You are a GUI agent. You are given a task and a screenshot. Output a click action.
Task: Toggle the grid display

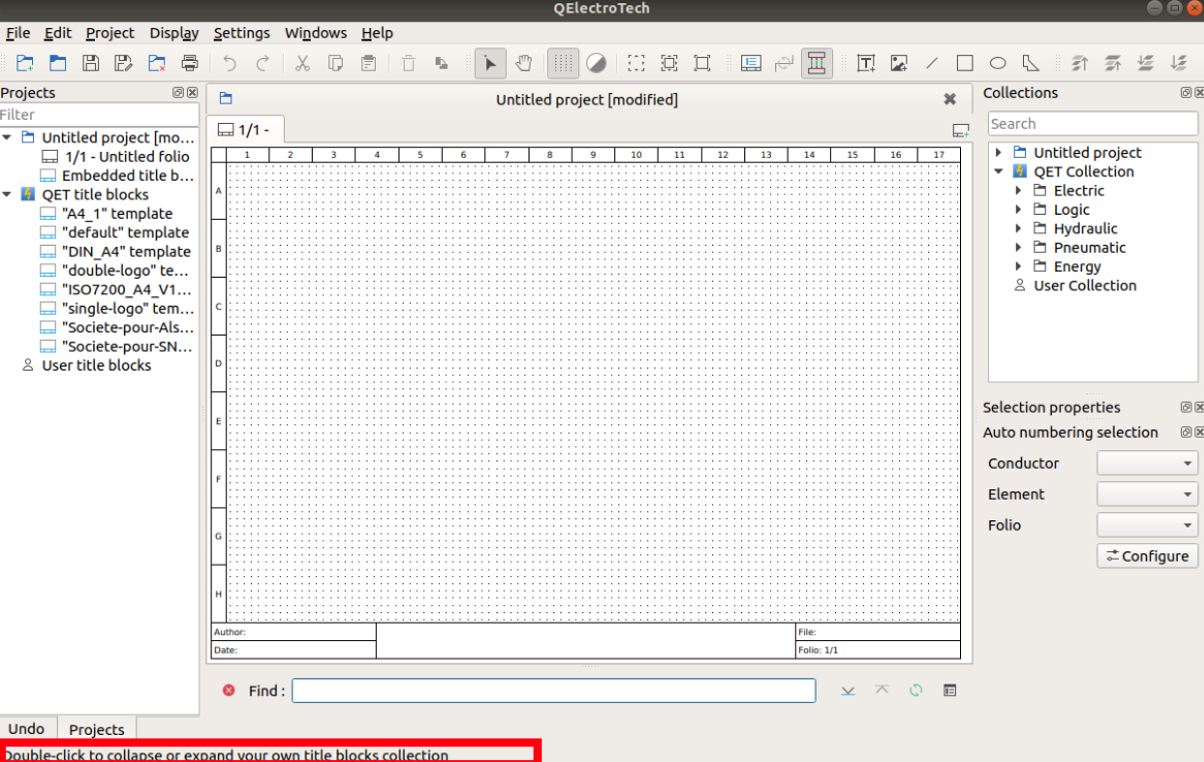[563, 63]
